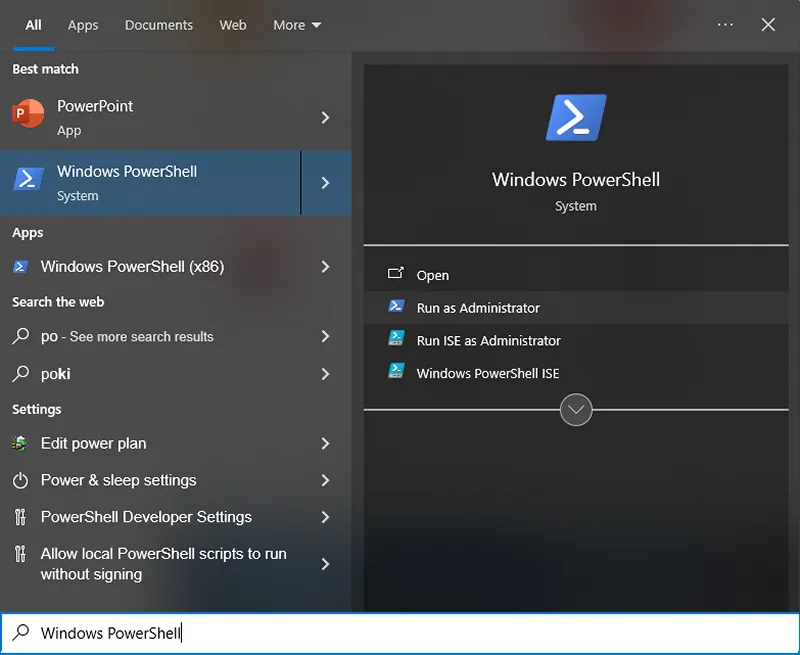Expand the More filter dropdown
Image resolution: width=800 pixels, height=655 pixels.
click(x=297, y=25)
